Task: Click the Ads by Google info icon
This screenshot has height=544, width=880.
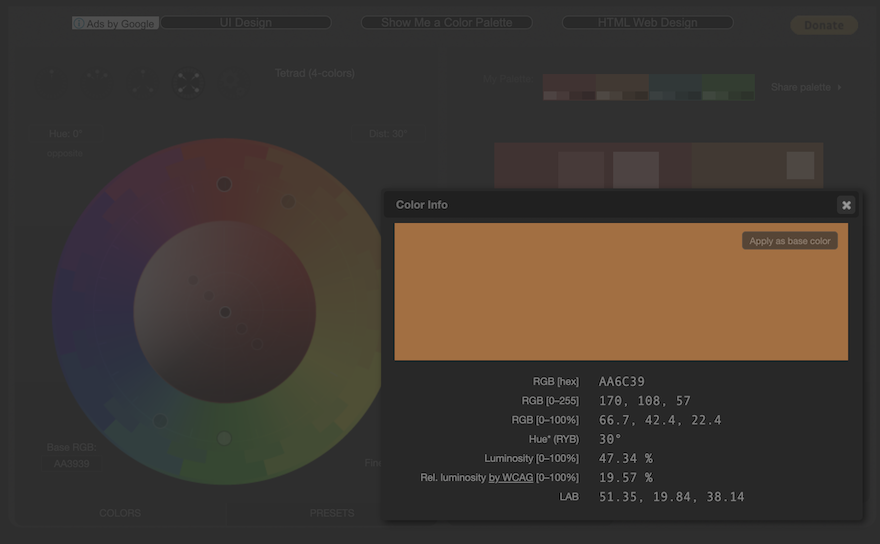Action: click(79, 23)
